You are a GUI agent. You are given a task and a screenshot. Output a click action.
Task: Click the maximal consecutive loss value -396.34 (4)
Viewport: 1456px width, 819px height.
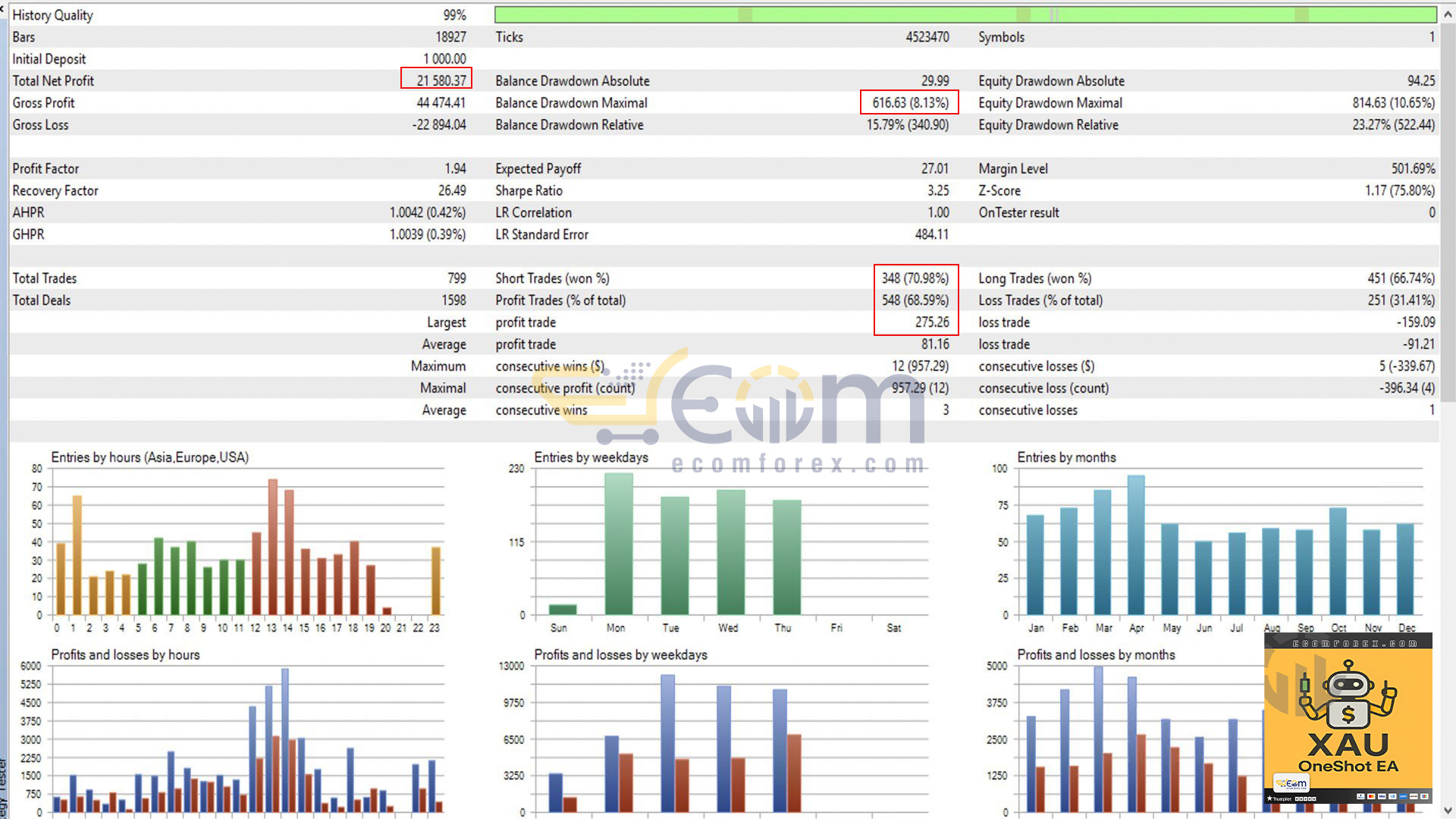coord(1407,388)
